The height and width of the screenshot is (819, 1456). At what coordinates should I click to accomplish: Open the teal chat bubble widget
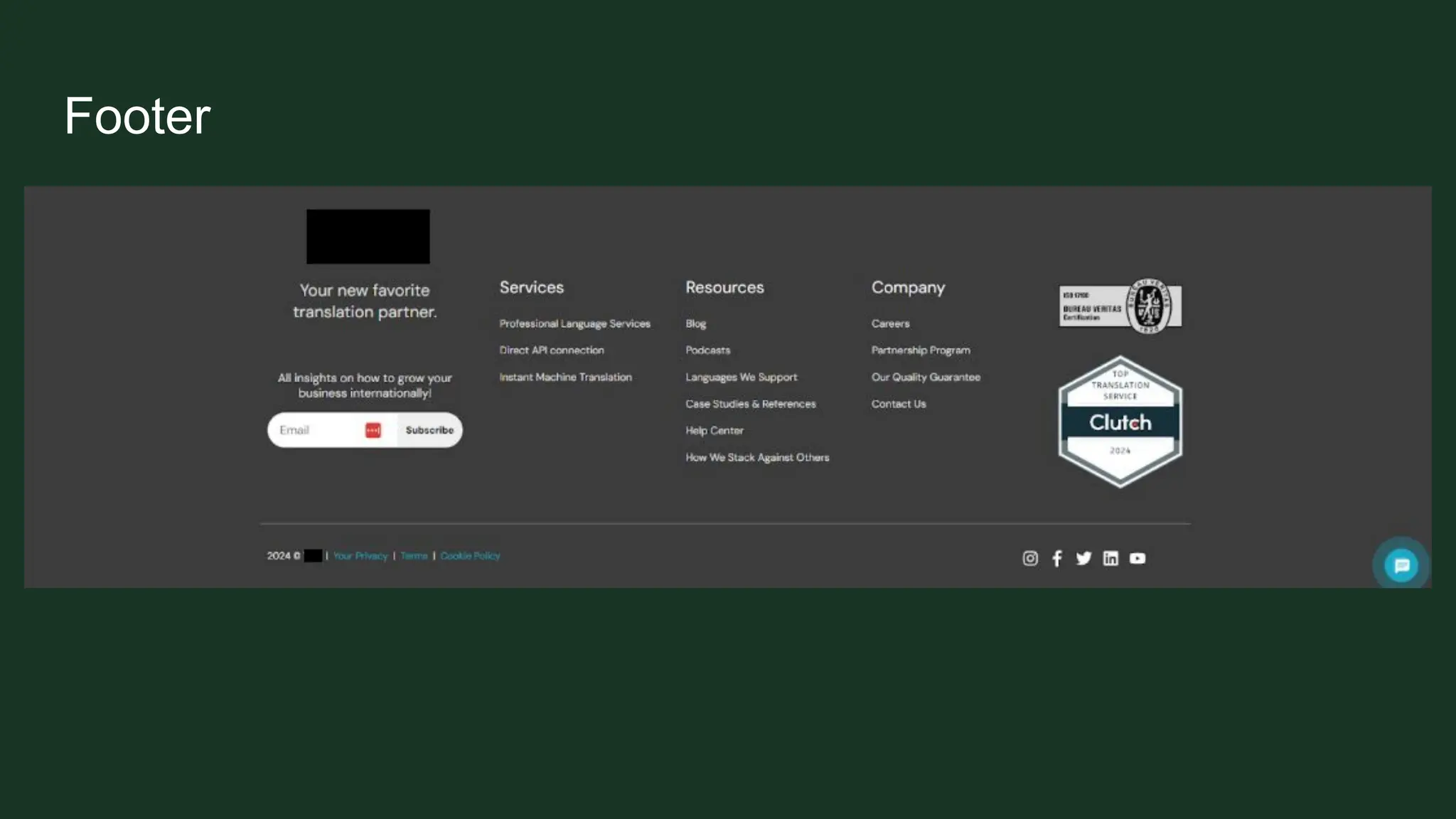[x=1401, y=565]
